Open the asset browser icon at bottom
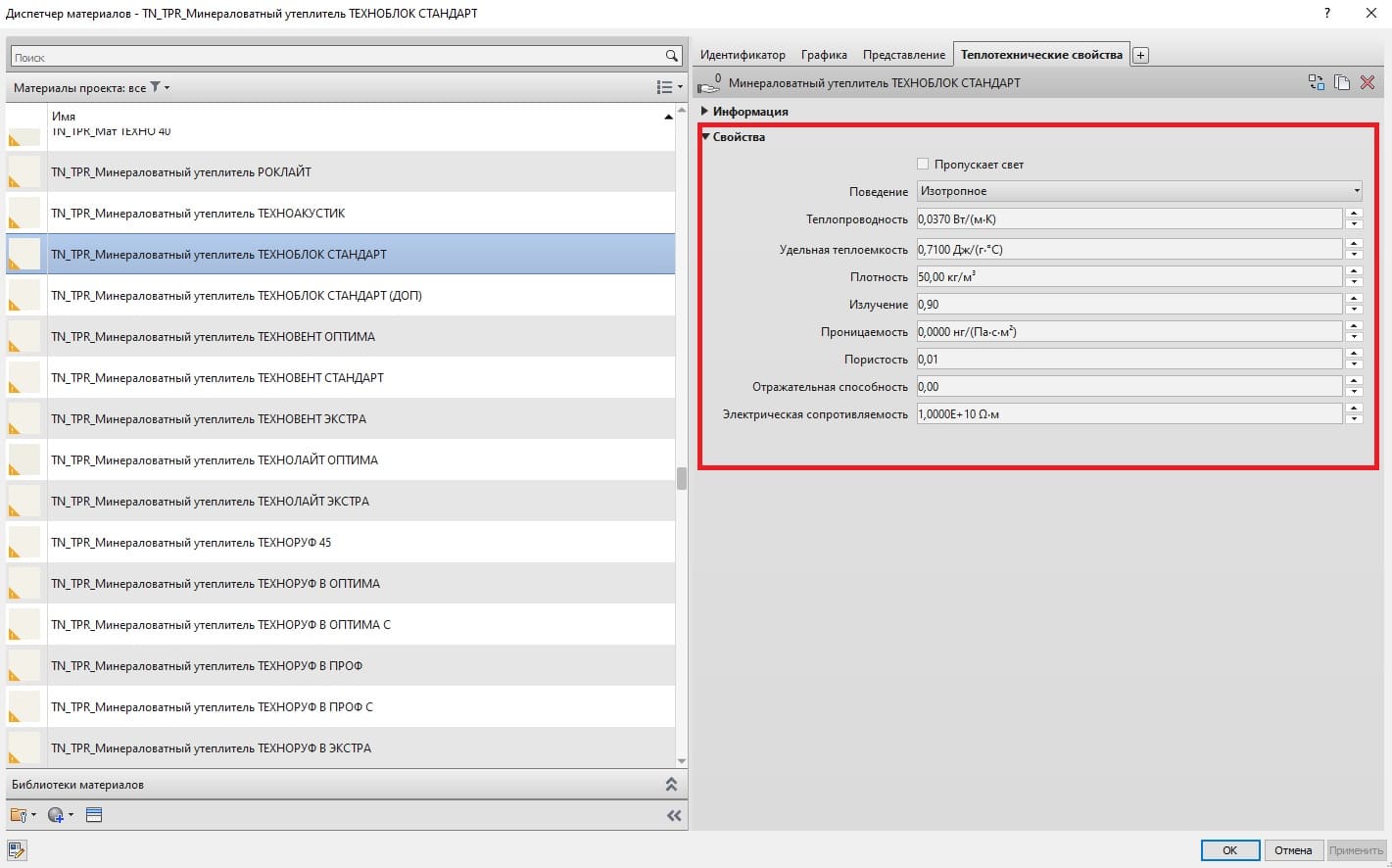Viewport: 1392px width, 868px height. [94, 815]
